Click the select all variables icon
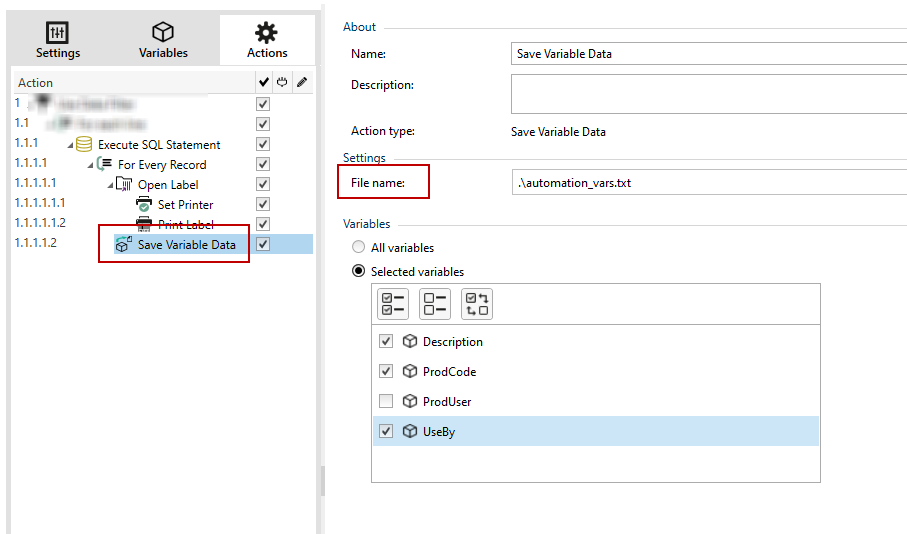 point(392,304)
